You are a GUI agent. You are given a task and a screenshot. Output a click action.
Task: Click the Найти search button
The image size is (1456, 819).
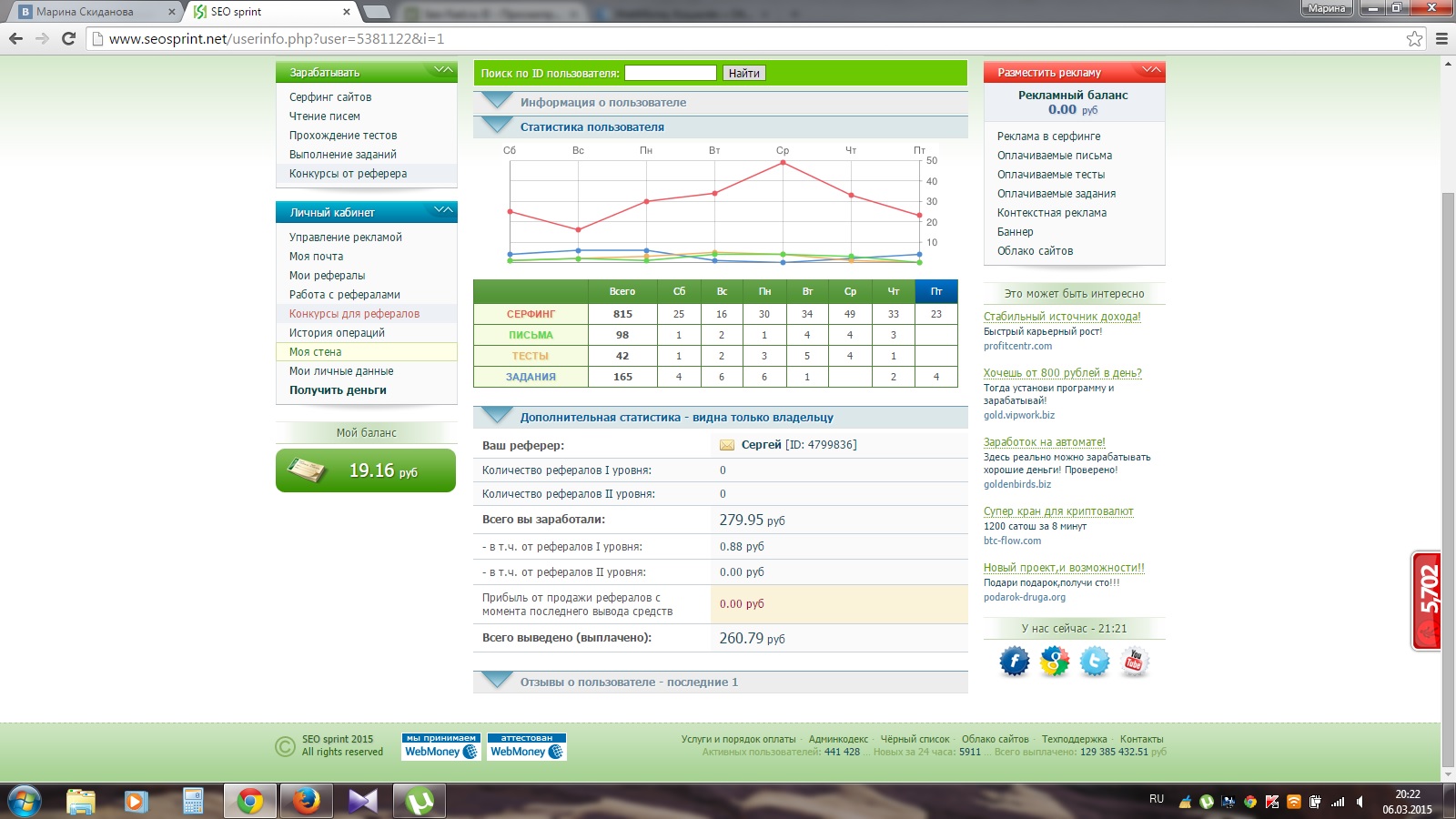pyautogui.click(x=743, y=73)
